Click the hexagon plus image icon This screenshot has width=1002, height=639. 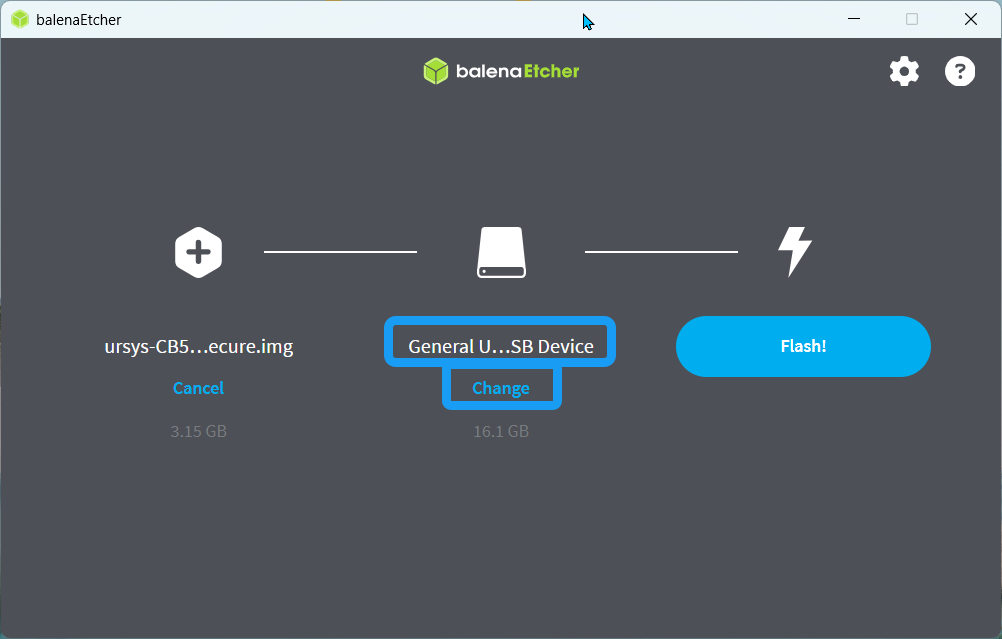click(x=198, y=252)
